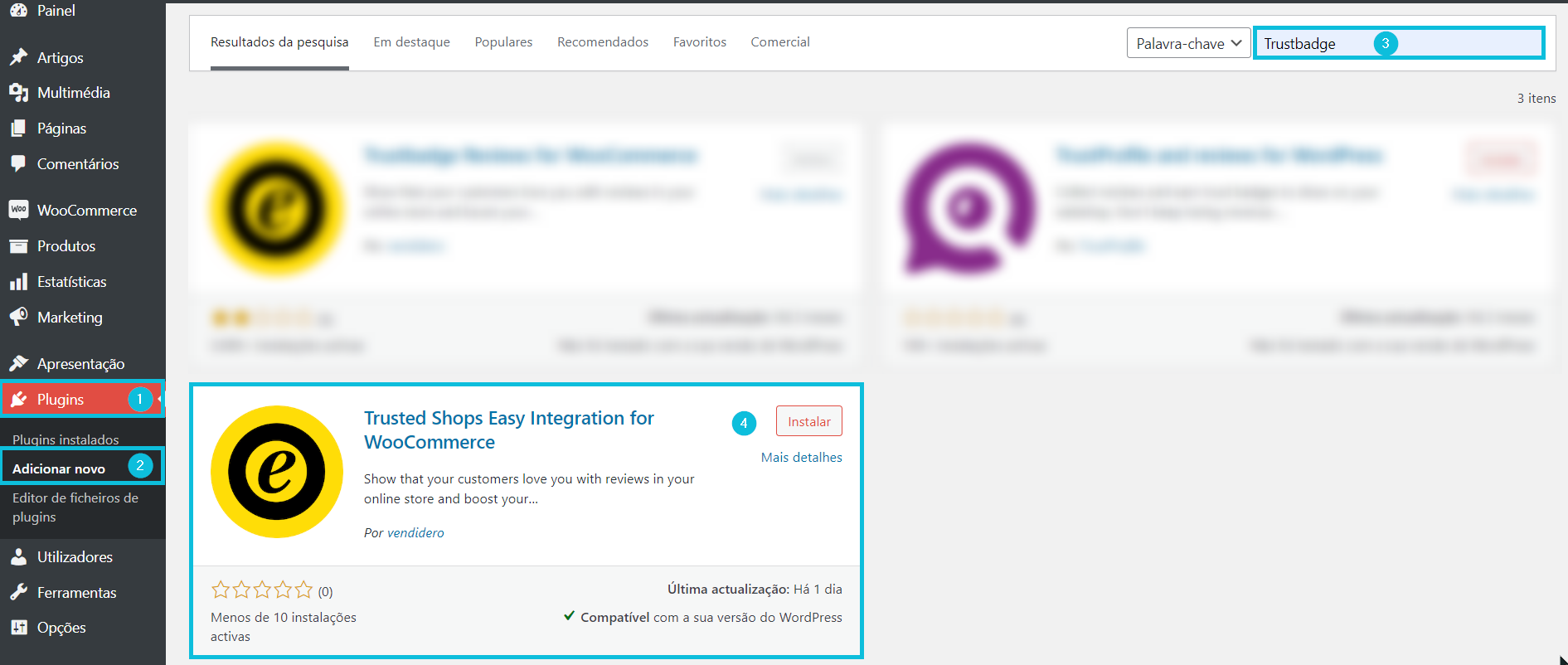Open Comentários in the sidebar menu
The height and width of the screenshot is (665, 1568).
coord(78,164)
